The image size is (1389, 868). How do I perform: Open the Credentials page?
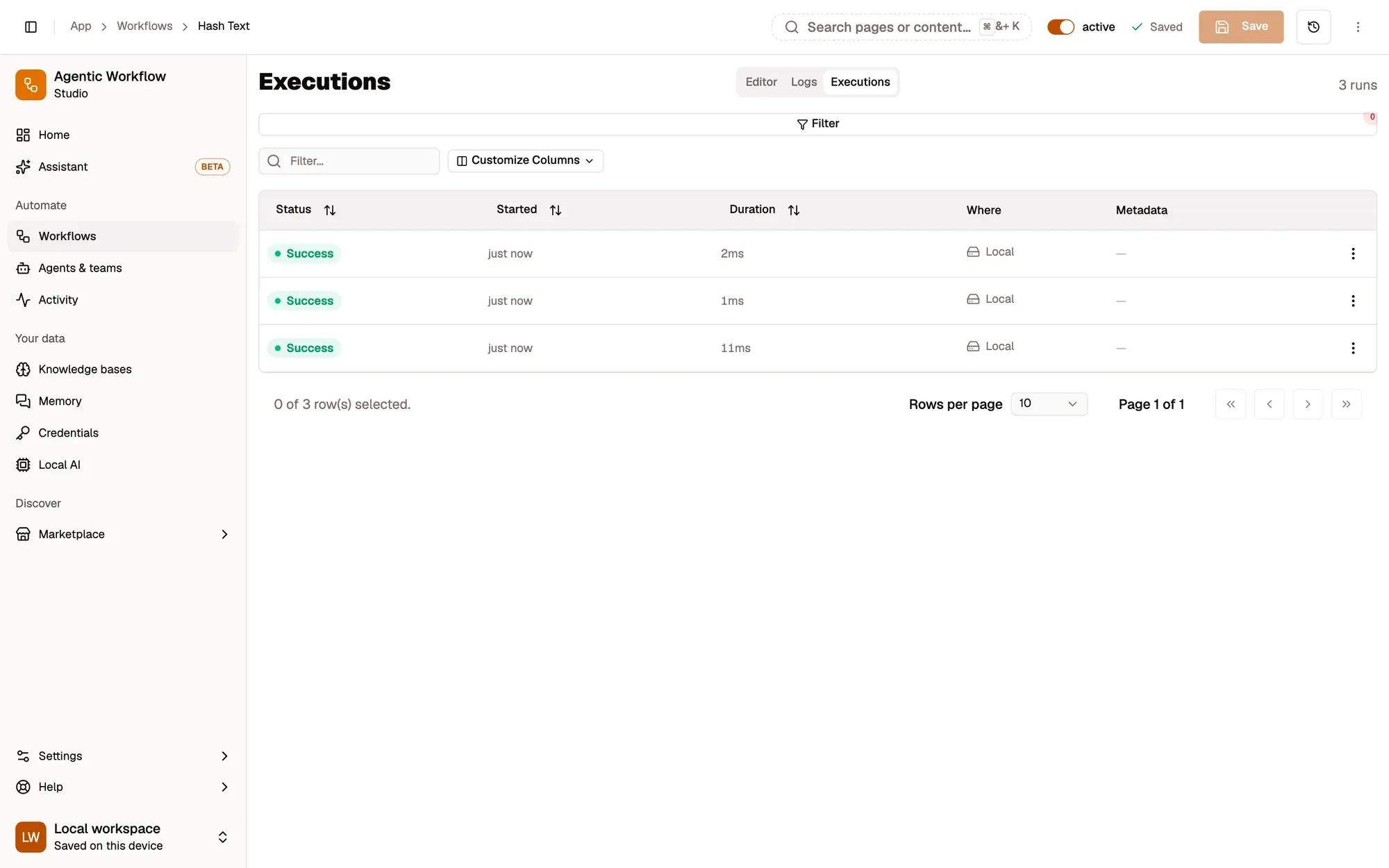pos(123,433)
